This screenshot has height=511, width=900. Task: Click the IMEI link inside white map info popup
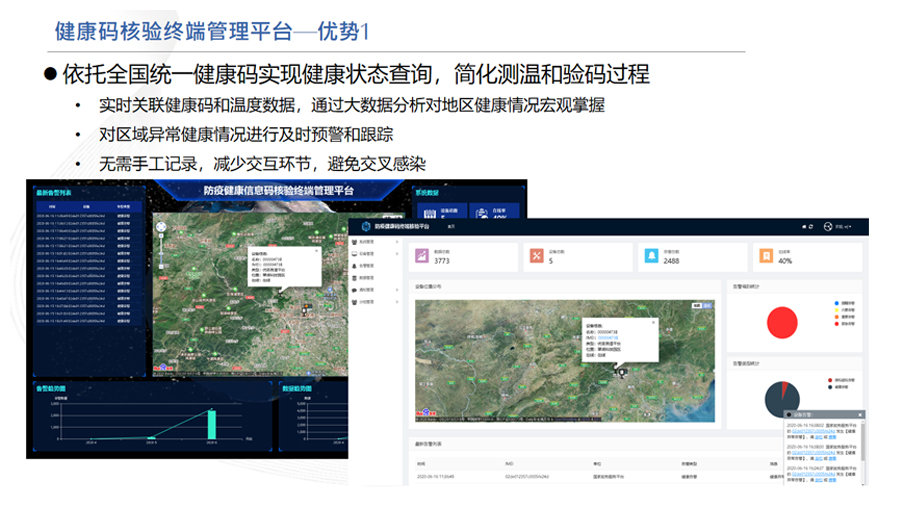[x=608, y=338]
